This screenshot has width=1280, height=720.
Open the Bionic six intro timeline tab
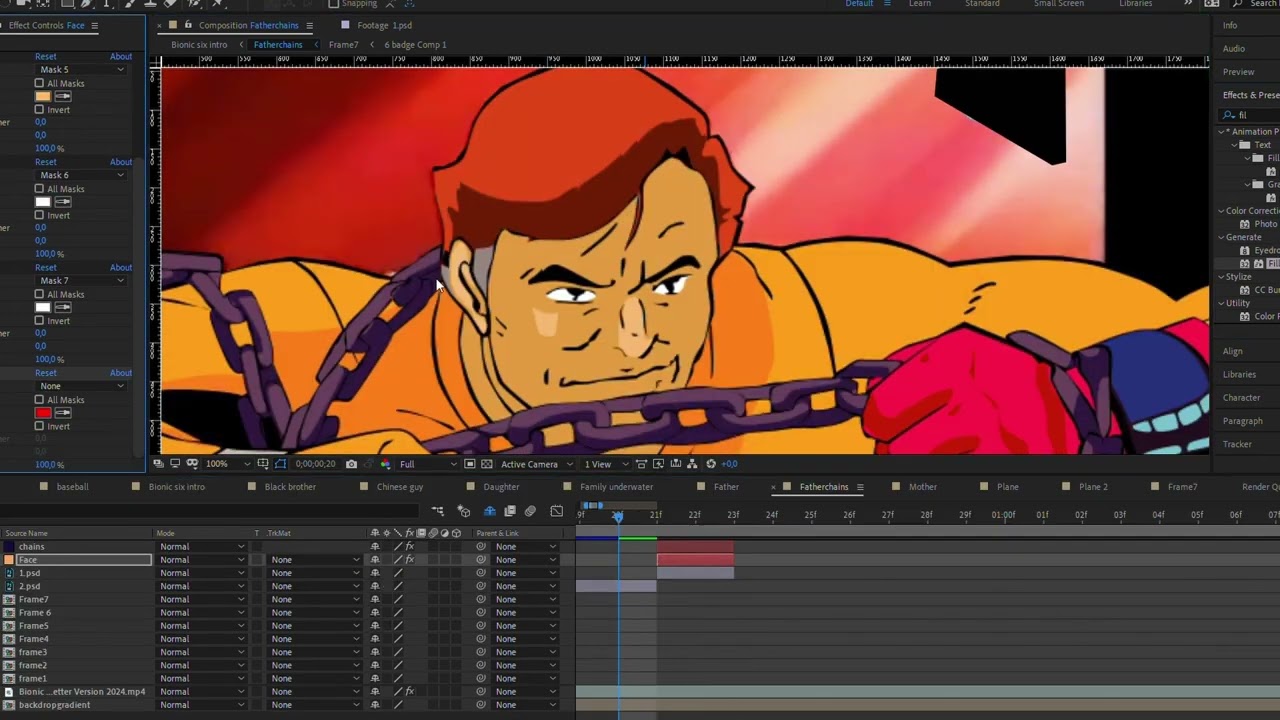[176, 487]
